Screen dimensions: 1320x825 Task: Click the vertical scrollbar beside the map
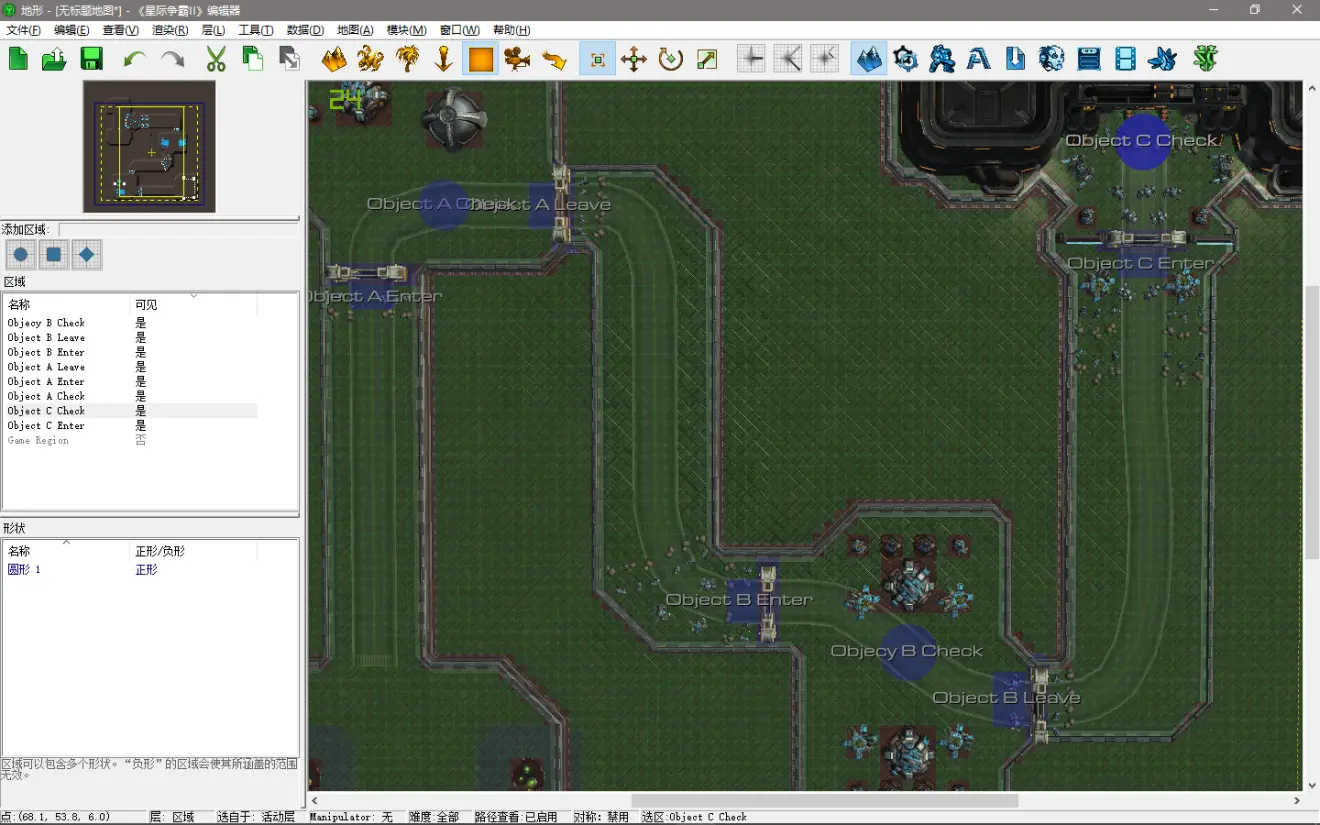[1311, 423]
